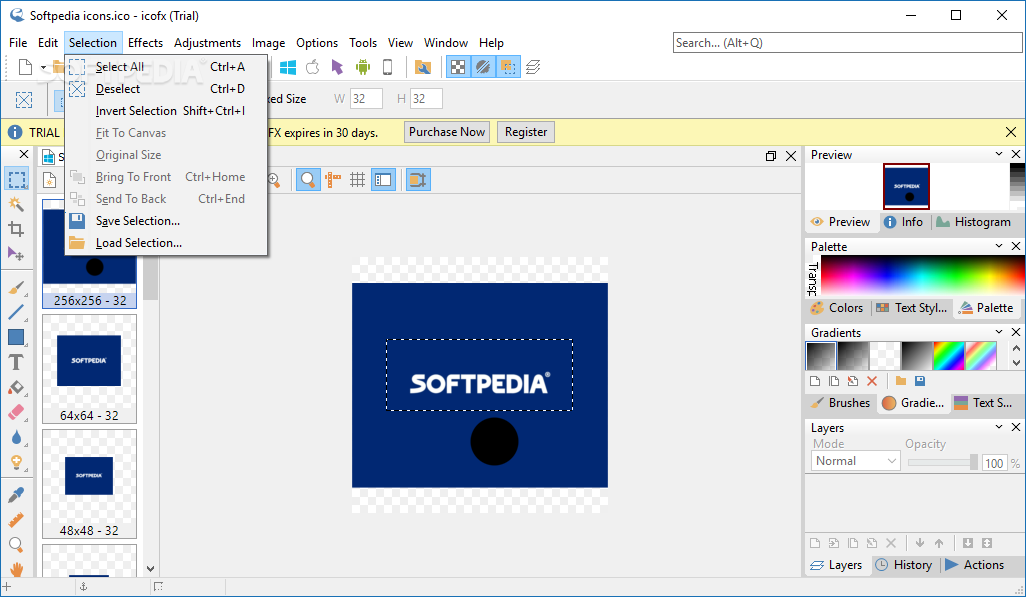Screen dimensions: 1026x597
Task: Select the measure ruler tool in toolbox
Action: (x=16, y=520)
